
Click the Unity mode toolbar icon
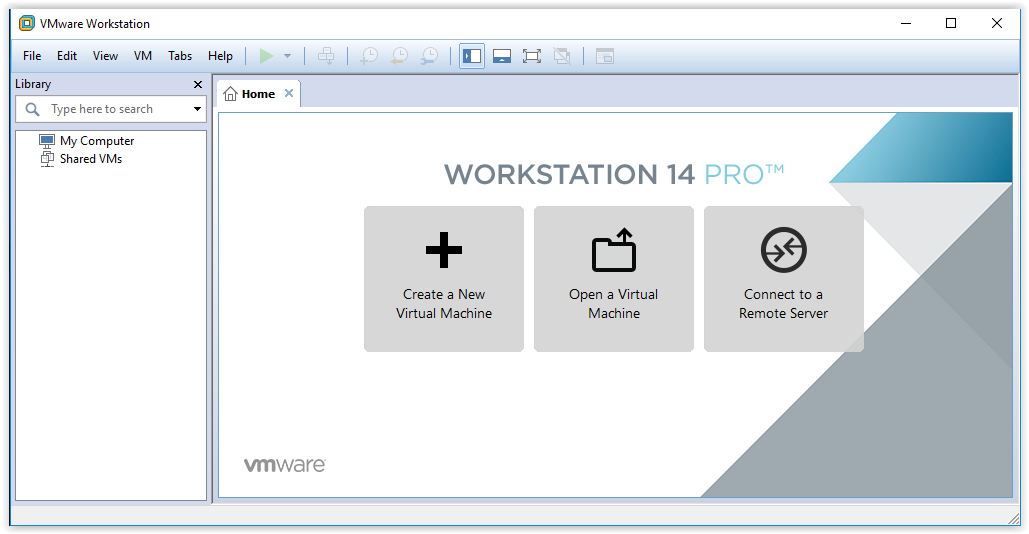562,56
